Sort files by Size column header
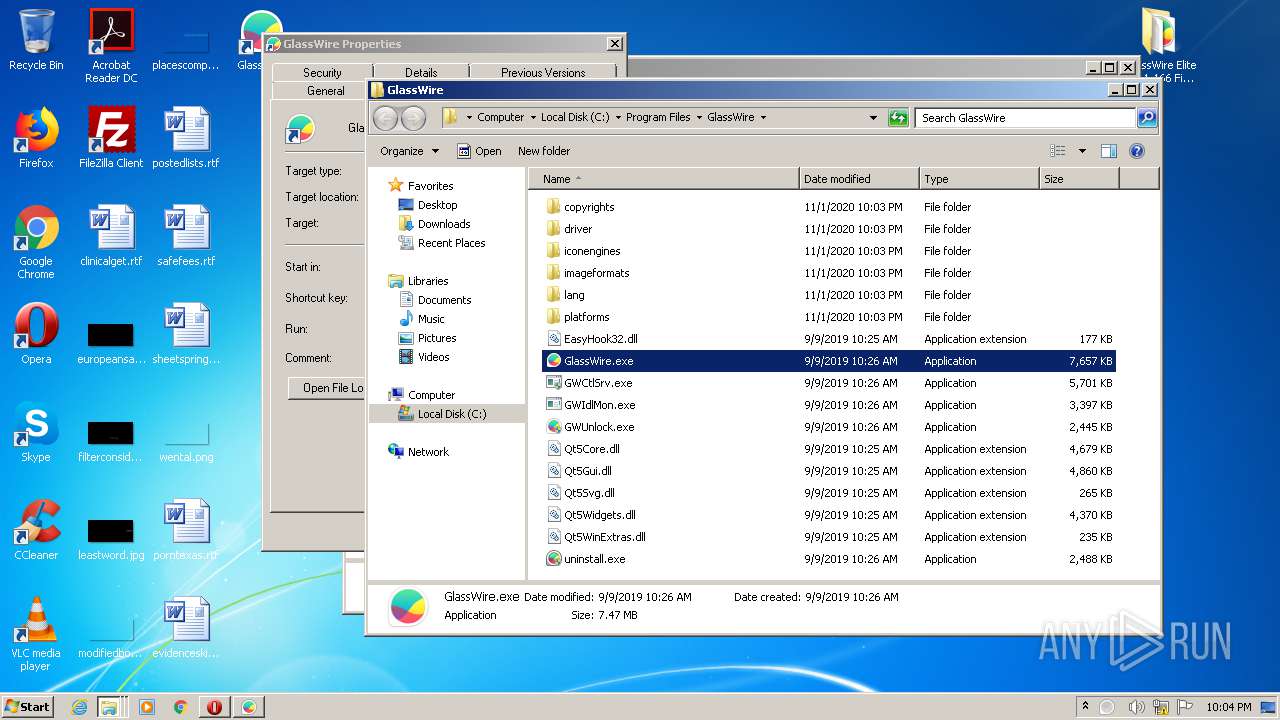This screenshot has width=1280, height=720. (1079, 179)
